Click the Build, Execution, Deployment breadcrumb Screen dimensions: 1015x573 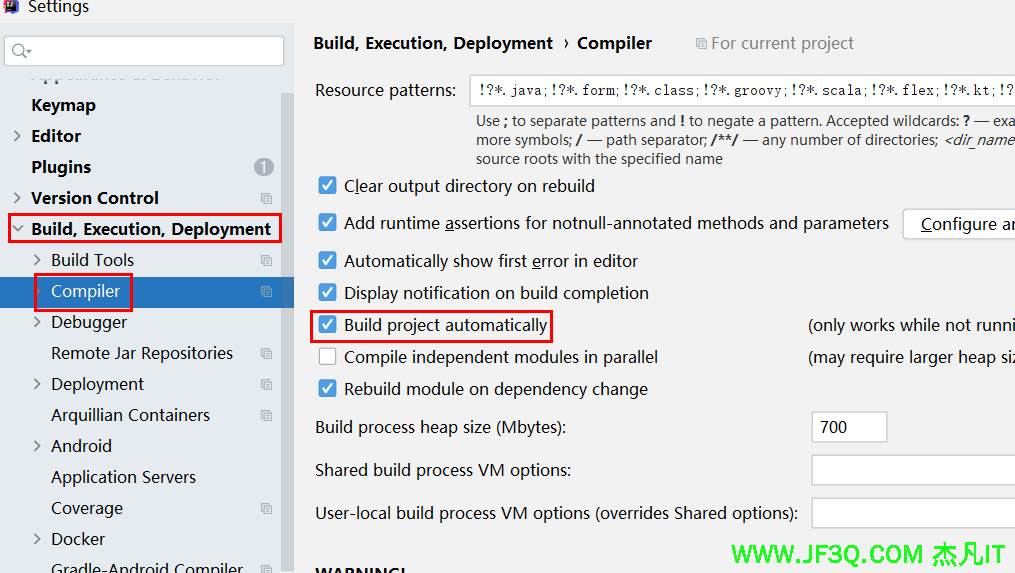[432, 43]
